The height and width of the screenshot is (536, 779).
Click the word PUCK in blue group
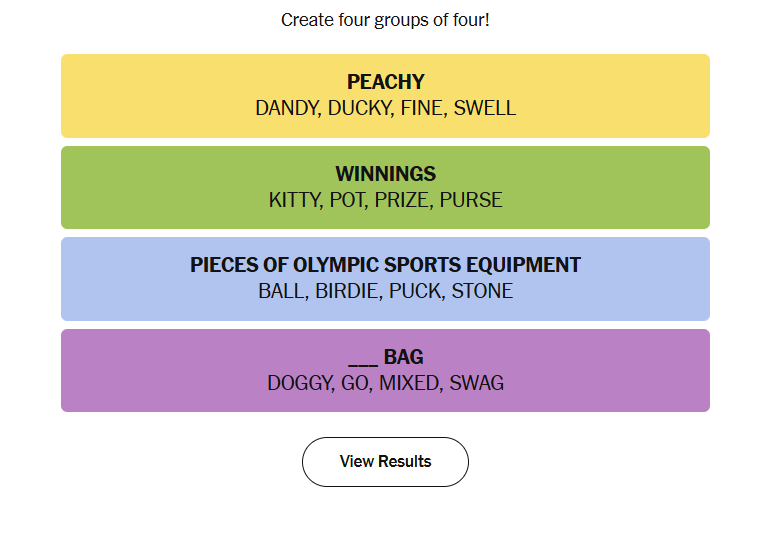coord(414,292)
